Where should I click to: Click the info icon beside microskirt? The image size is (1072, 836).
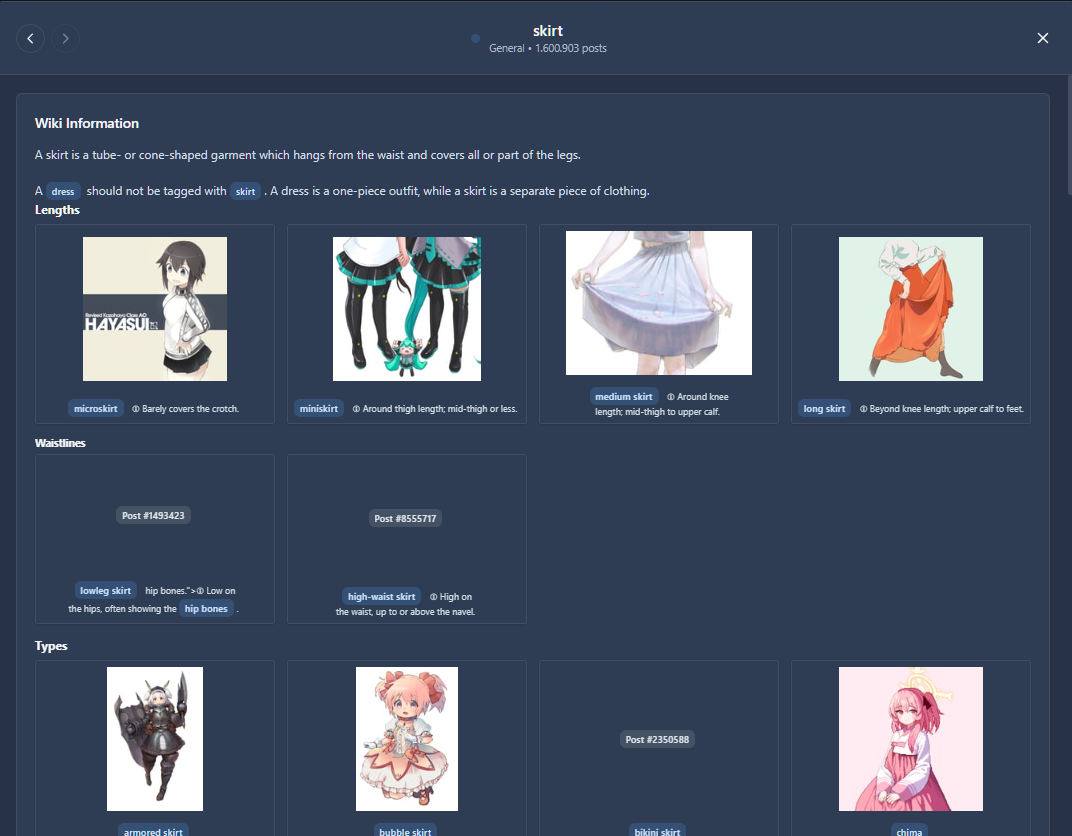(135, 409)
